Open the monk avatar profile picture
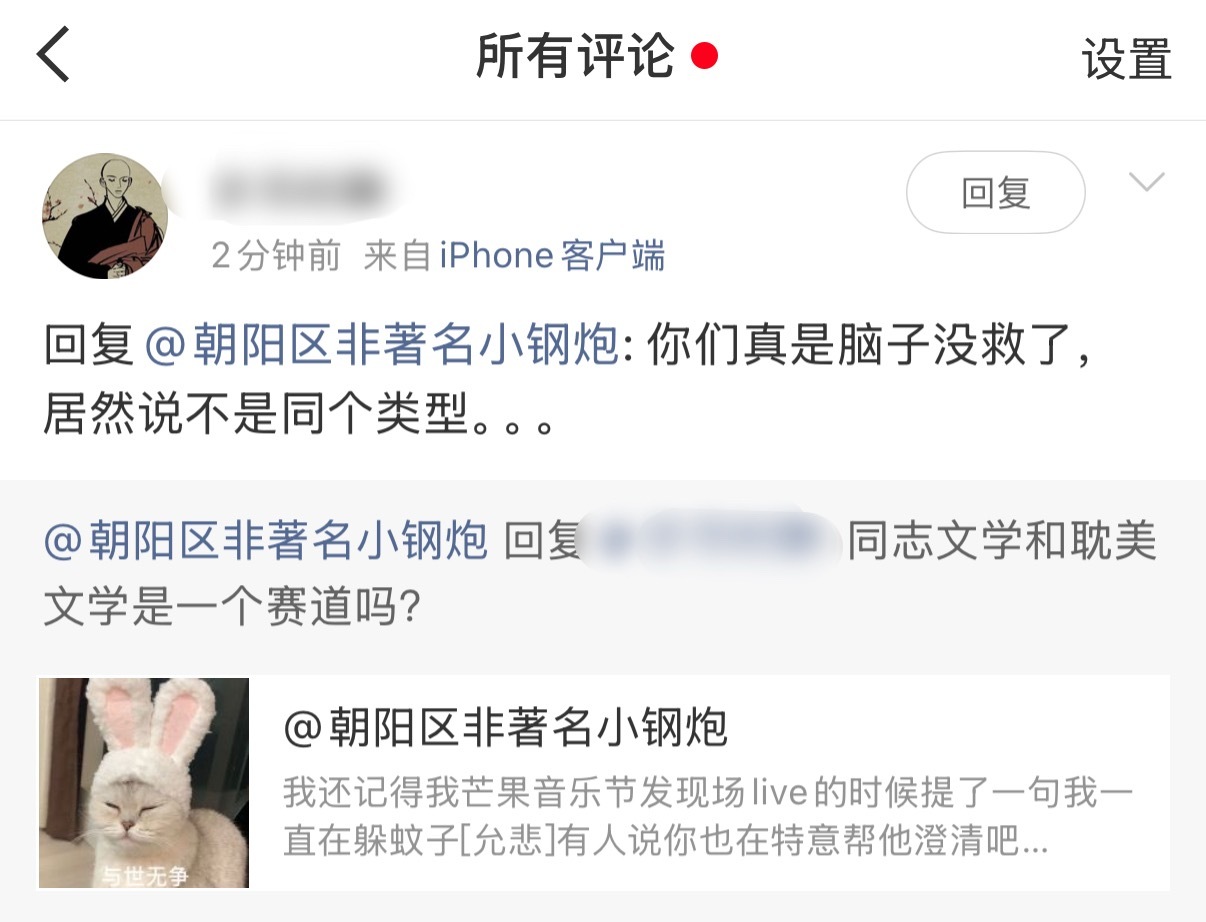Viewport: 1206px width, 922px height. pyautogui.click(x=104, y=216)
